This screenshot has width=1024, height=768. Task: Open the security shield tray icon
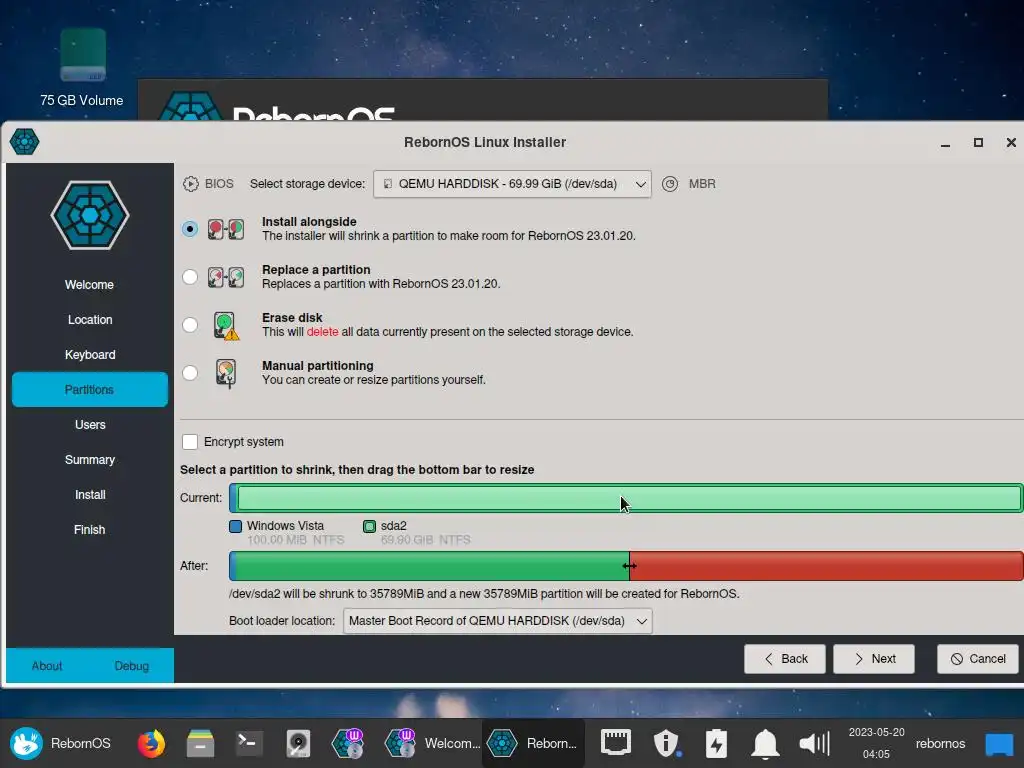[667, 743]
